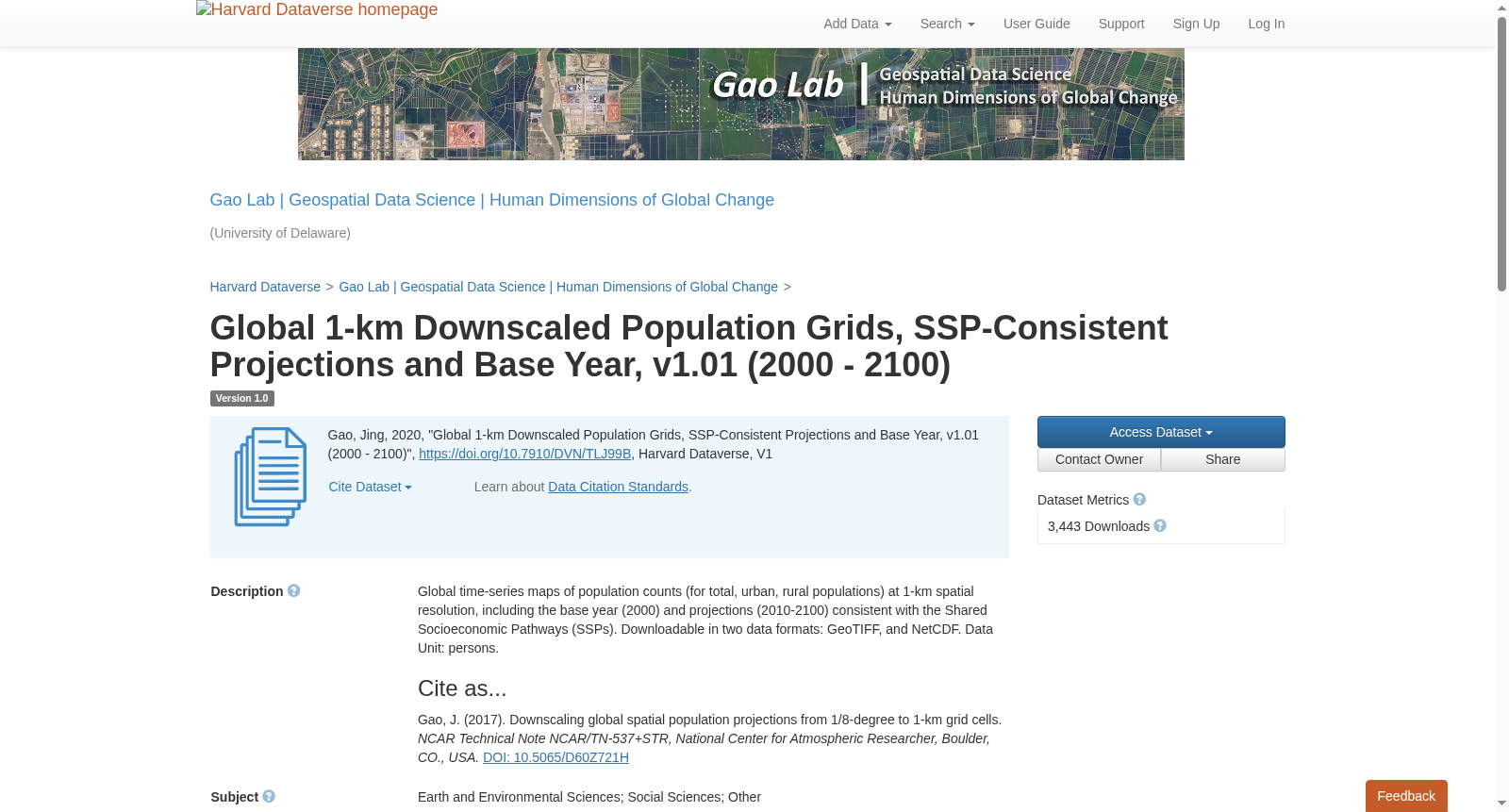Expand the Access Dataset dropdown
Screen dimensions: 1509x812
[1161, 432]
